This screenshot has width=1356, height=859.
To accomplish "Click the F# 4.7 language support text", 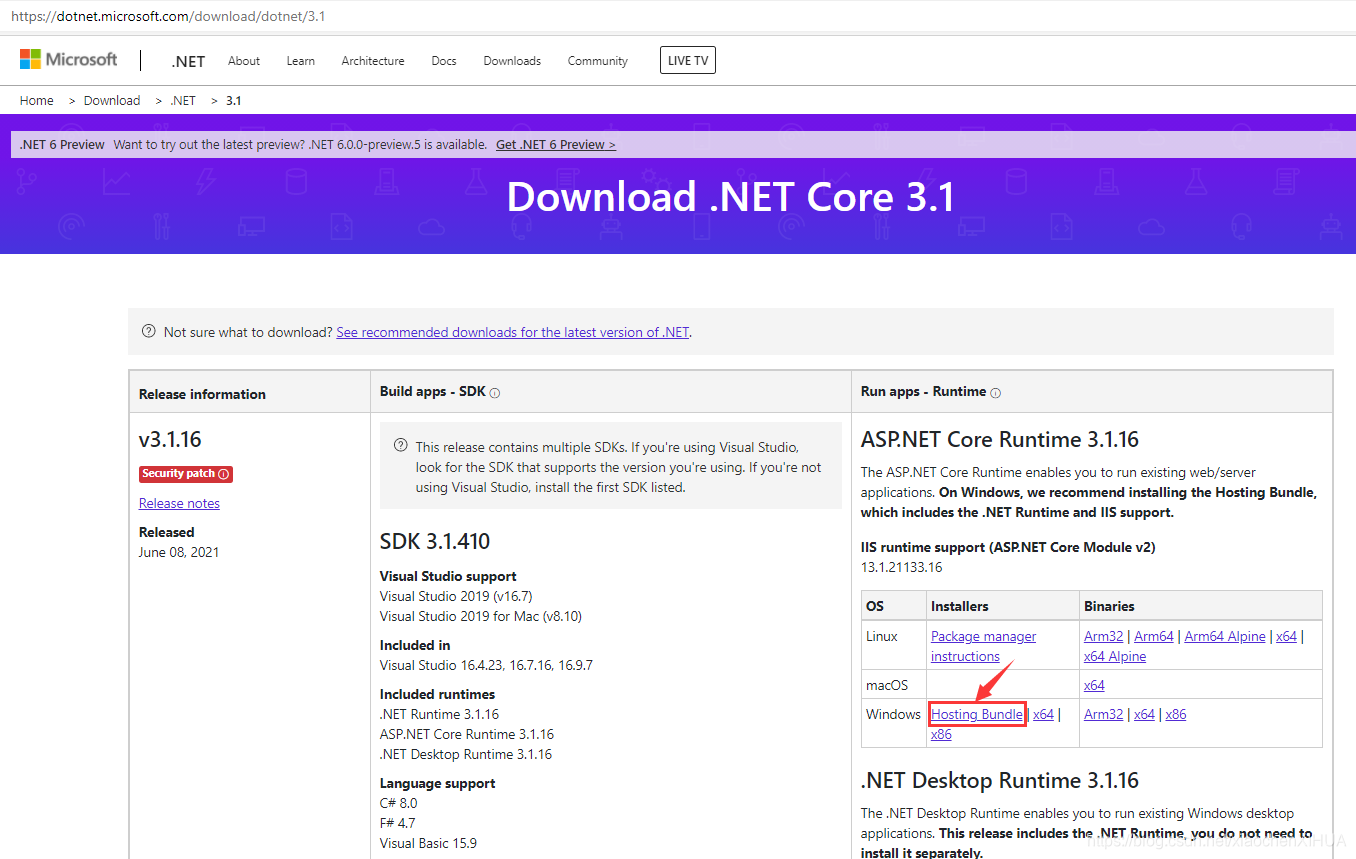I will pyautogui.click(x=398, y=823).
